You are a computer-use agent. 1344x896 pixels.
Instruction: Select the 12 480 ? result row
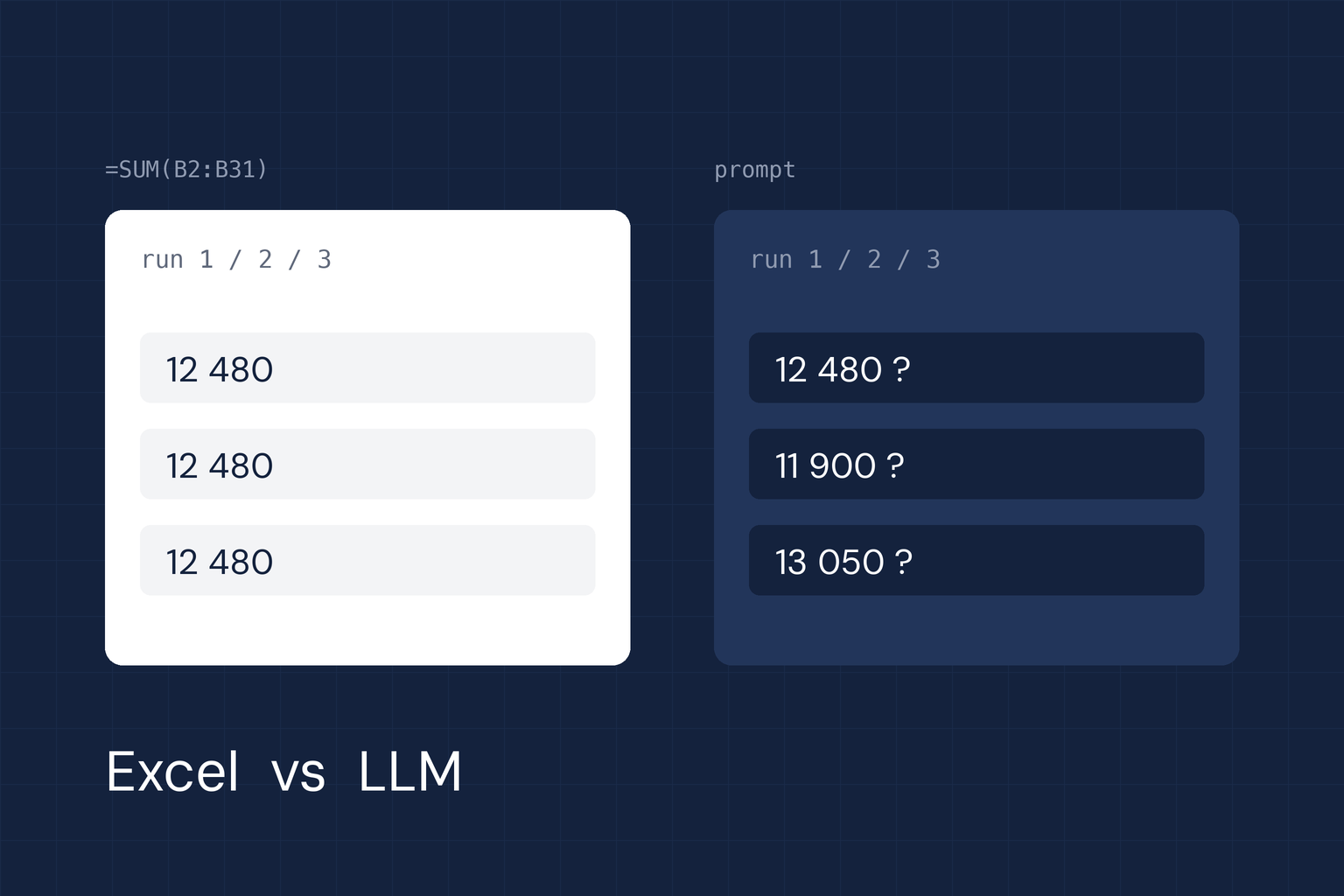pos(976,367)
